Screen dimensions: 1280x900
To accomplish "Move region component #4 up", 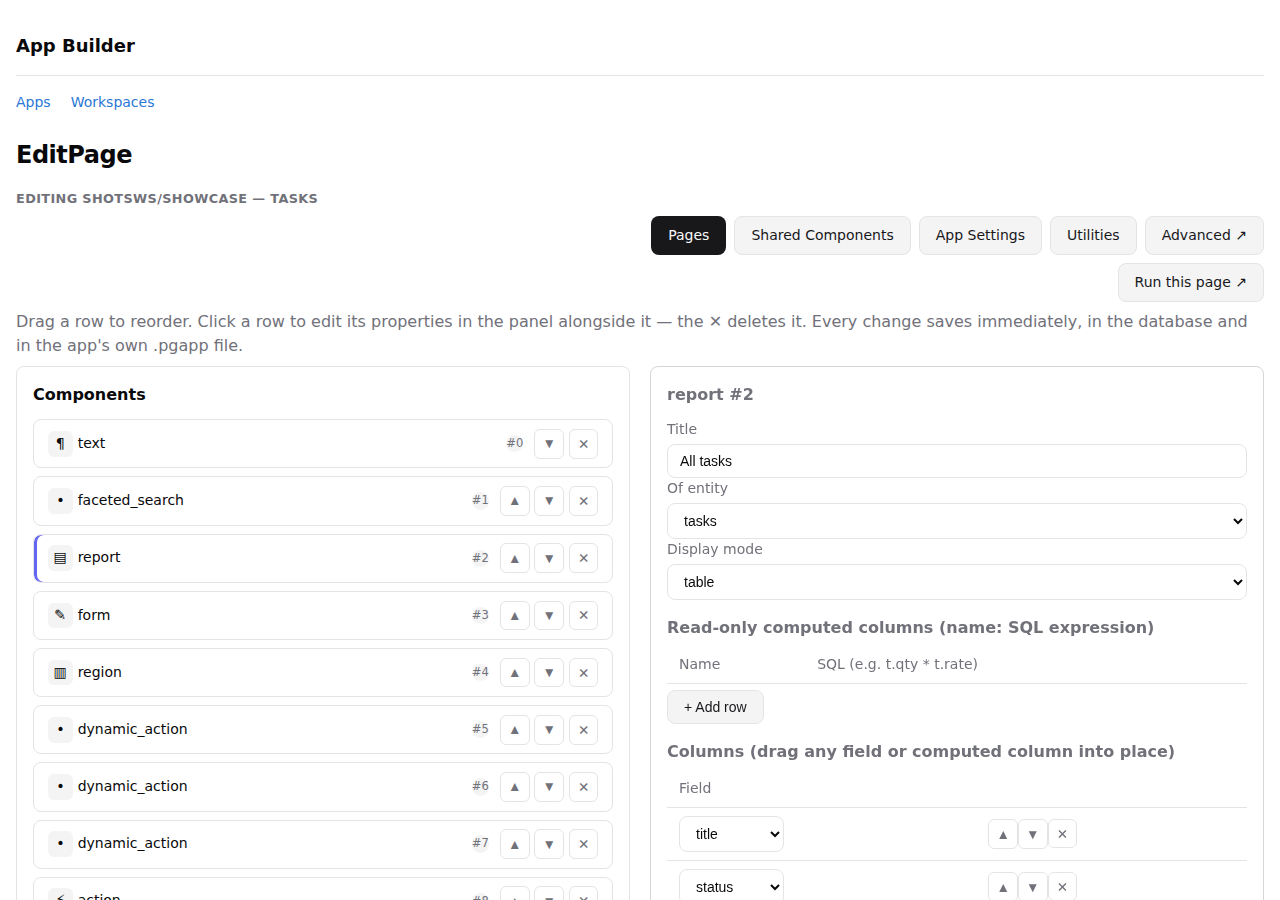I will click(514, 672).
